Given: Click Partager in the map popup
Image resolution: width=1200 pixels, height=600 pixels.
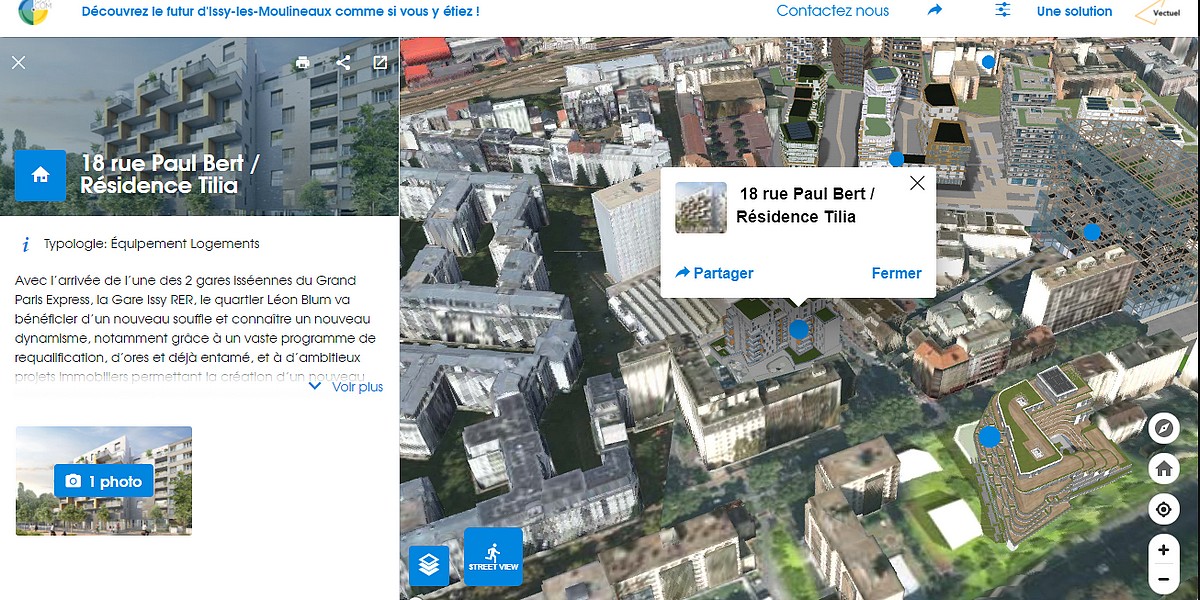Looking at the screenshot, I should (714, 273).
